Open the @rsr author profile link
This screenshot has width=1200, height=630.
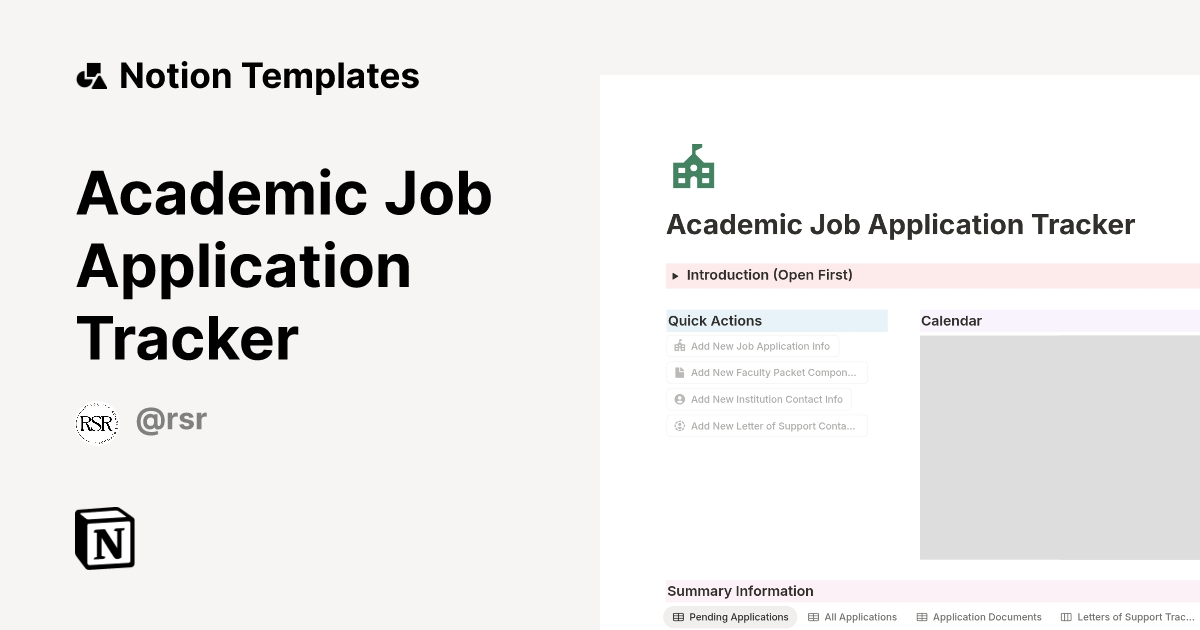[x=171, y=419]
